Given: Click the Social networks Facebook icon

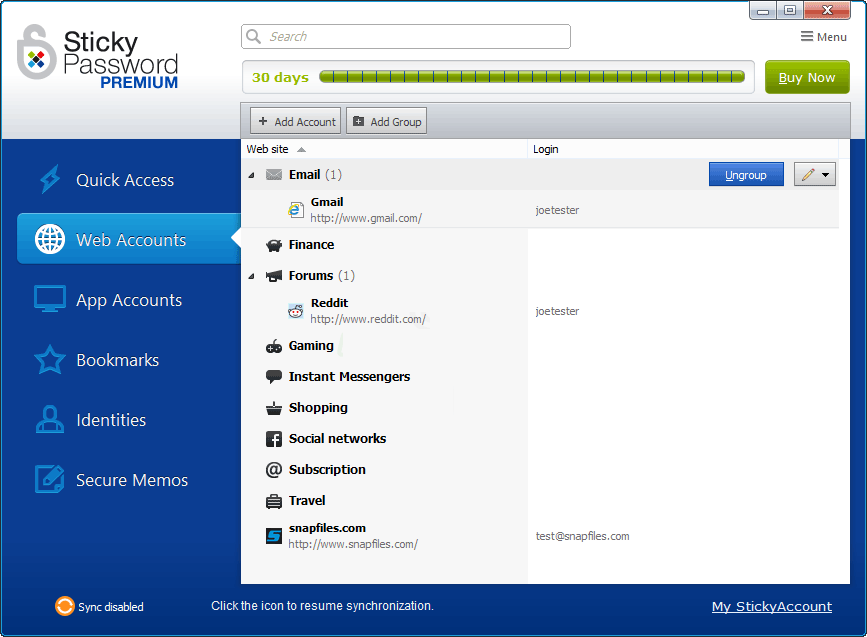Looking at the screenshot, I should pos(273,439).
